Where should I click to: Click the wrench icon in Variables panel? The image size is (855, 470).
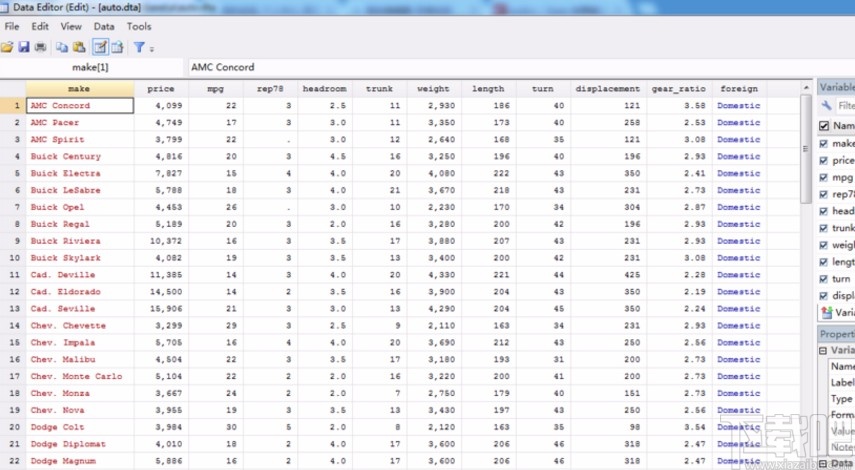[x=827, y=106]
